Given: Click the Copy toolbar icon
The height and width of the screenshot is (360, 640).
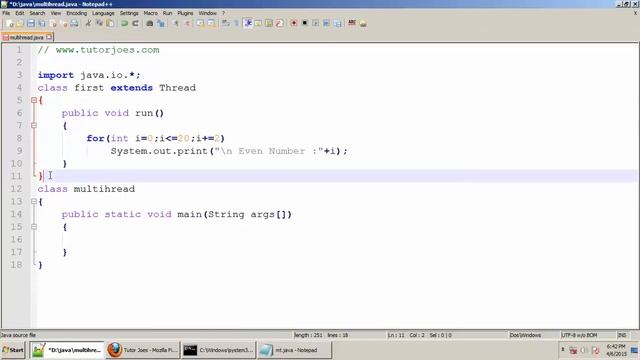Looking at the screenshot, I should [x=99, y=24].
